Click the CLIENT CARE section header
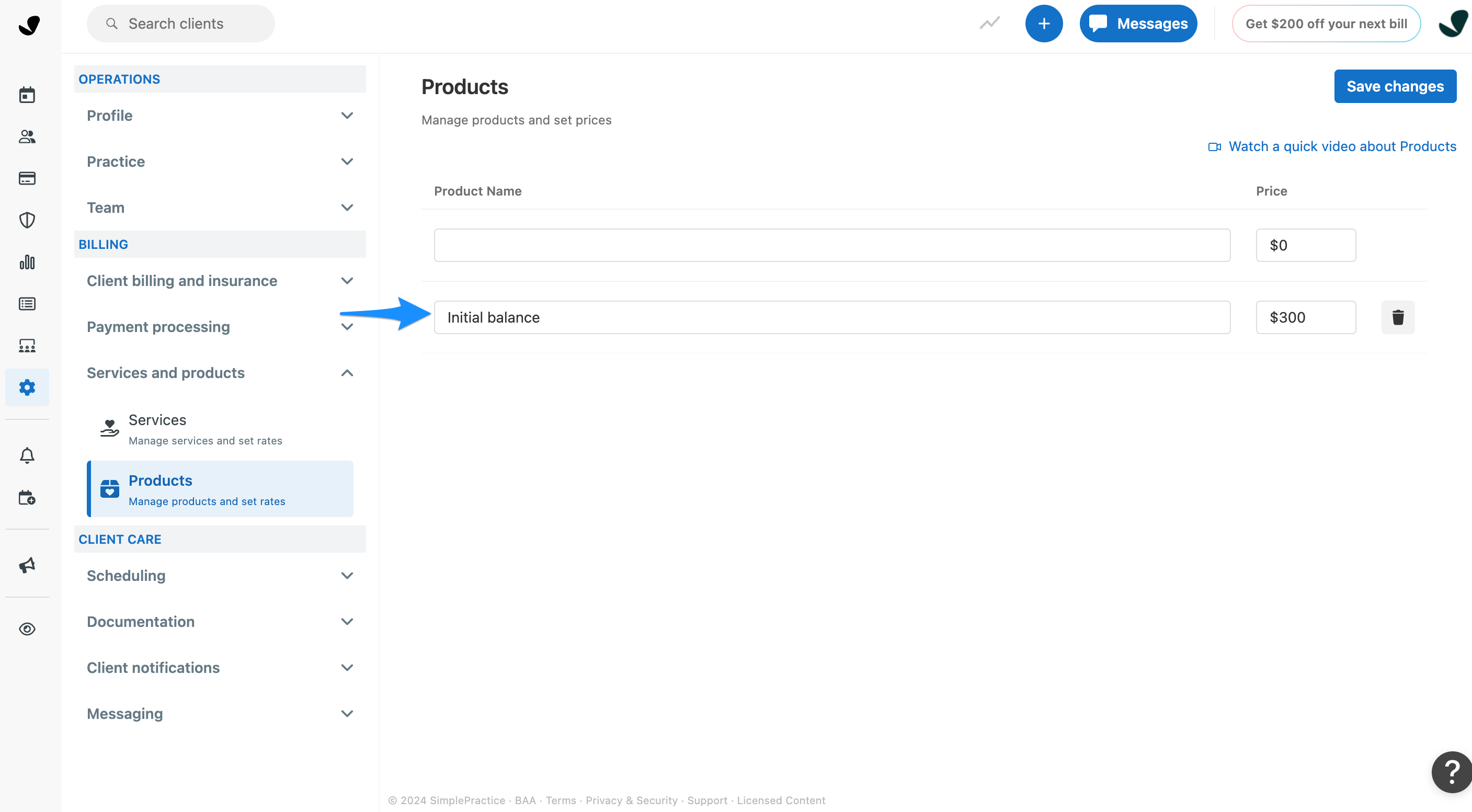Screen dimensions: 1472x812 [x=220, y=539]
